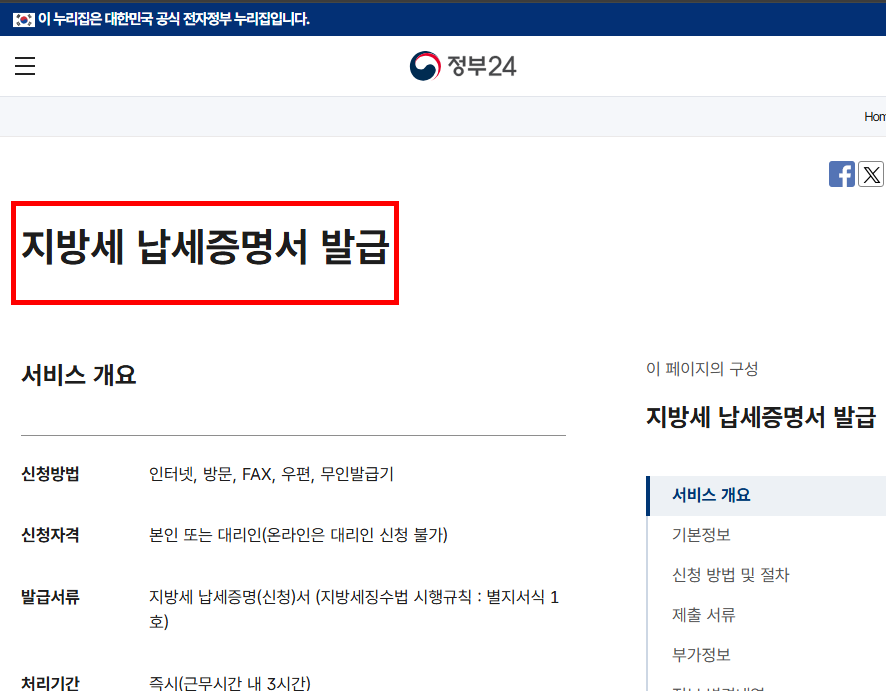The width and height of the screenshot is (886, 691).
Task: Open the hamburger navigation menu
Action: pyautogui.click(x=24, y=66)
